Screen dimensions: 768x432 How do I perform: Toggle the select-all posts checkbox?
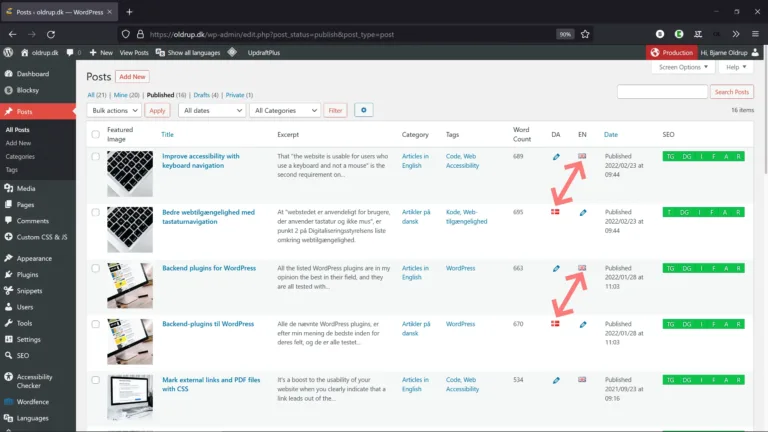[96, 134]
